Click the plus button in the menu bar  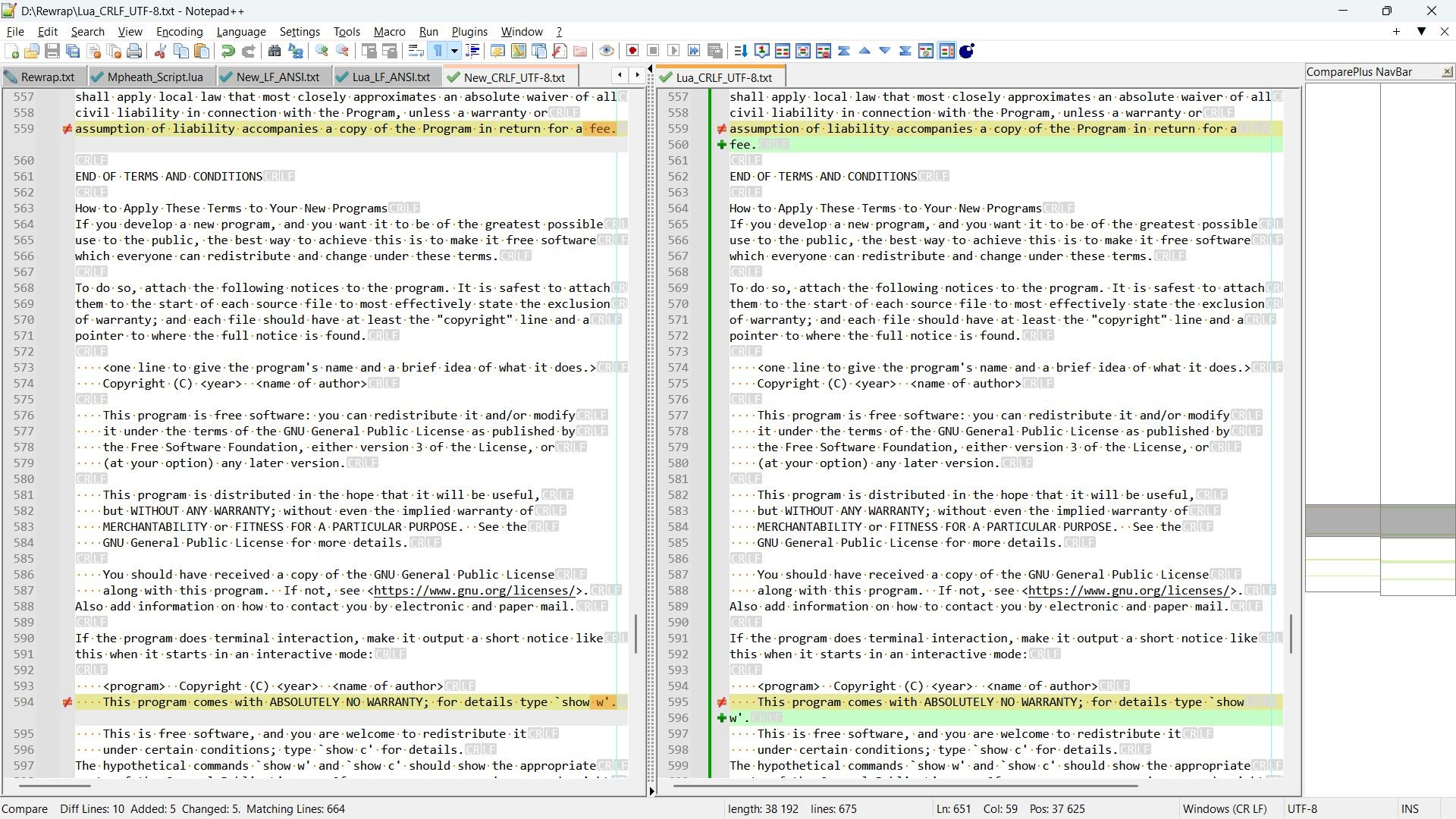click(x=1396, y=31)
